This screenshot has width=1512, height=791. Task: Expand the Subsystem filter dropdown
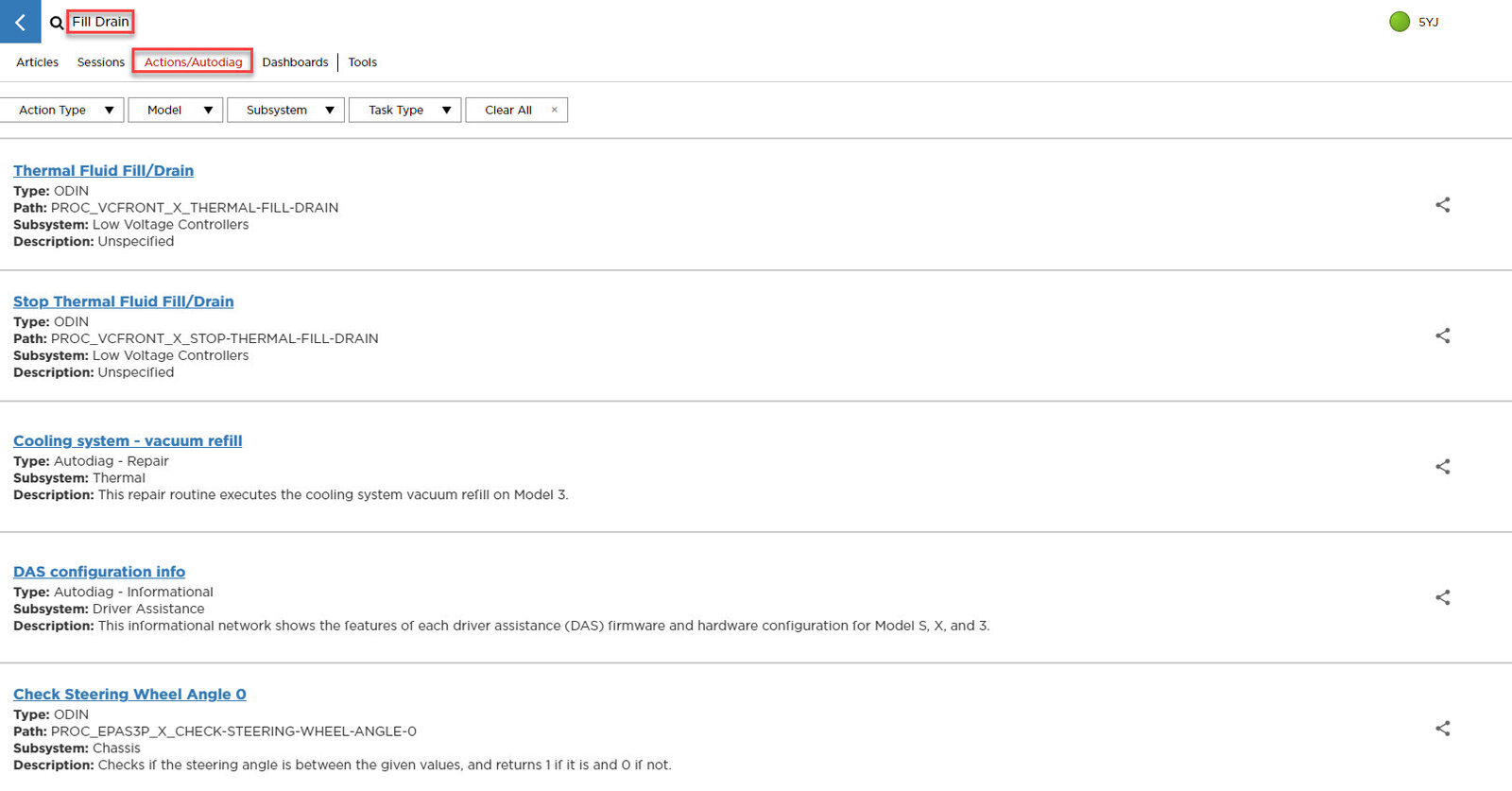point(285,111)
